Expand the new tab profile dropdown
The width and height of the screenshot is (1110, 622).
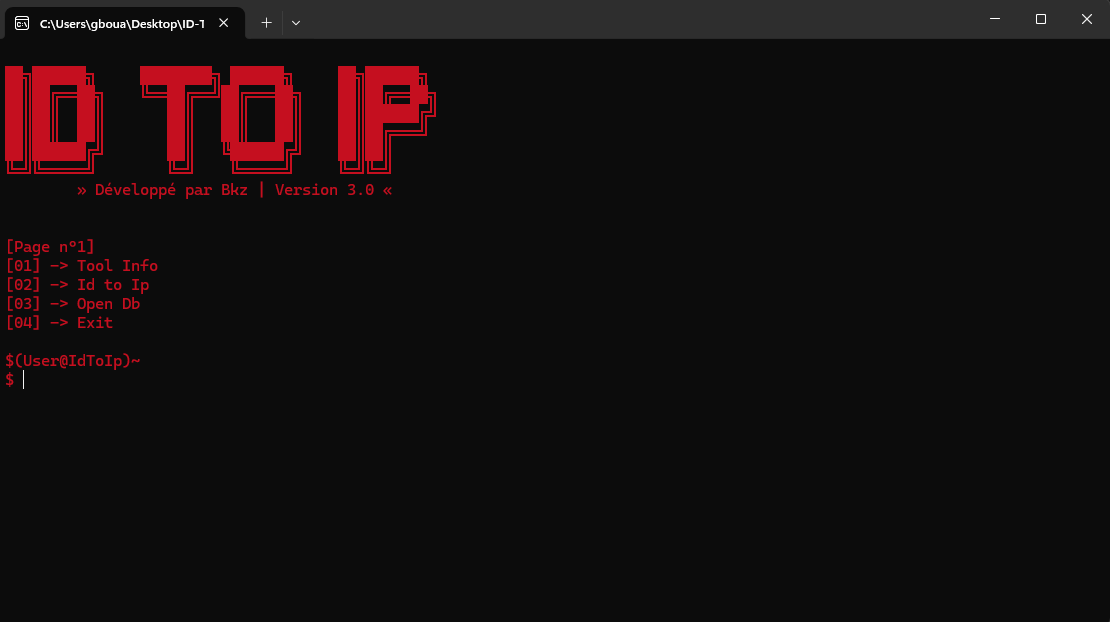(296, 23)
